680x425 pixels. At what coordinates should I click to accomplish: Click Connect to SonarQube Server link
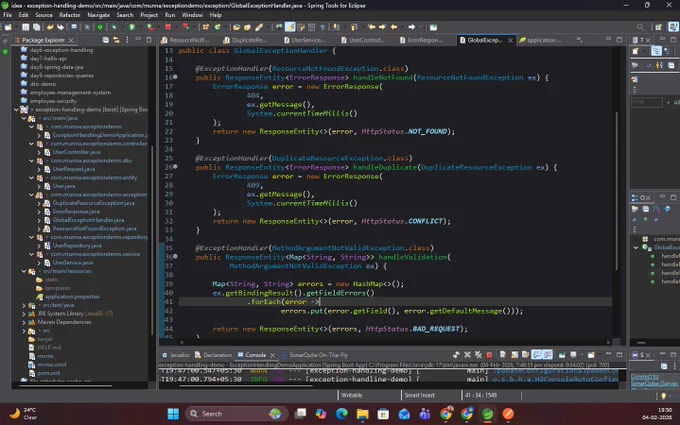click(654, 380)
